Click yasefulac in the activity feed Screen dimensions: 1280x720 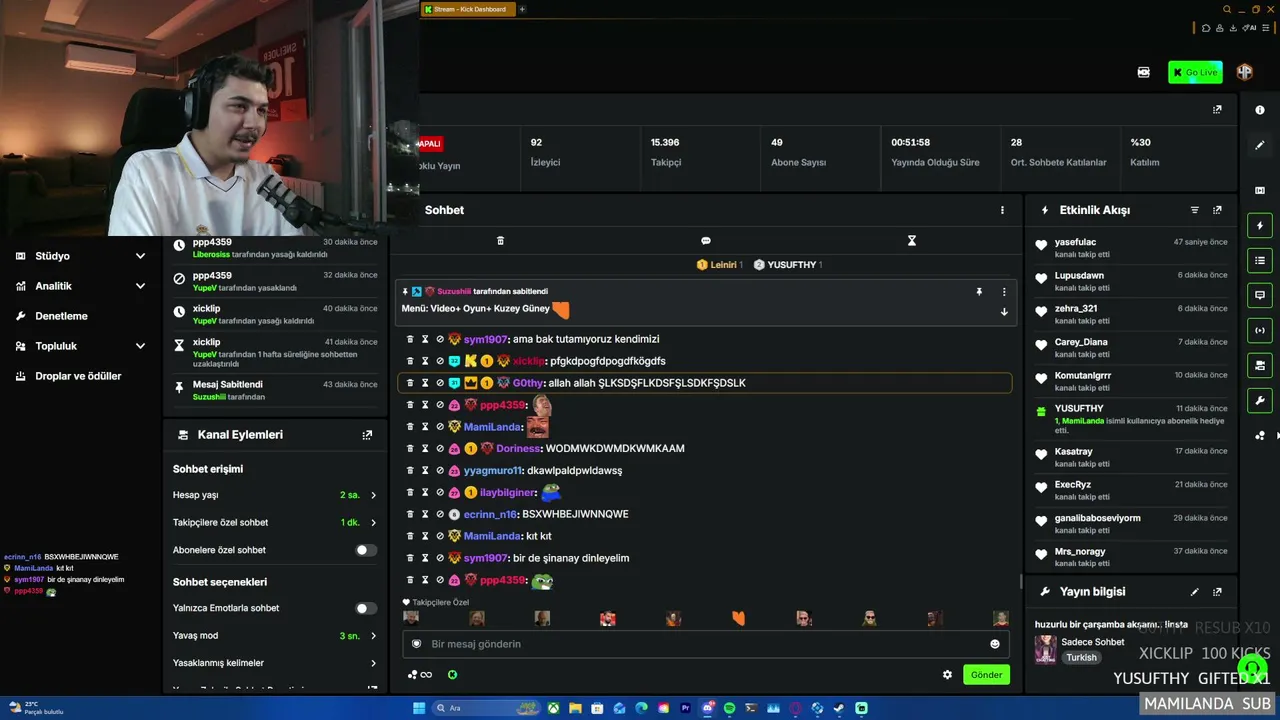pos(1076,242)
